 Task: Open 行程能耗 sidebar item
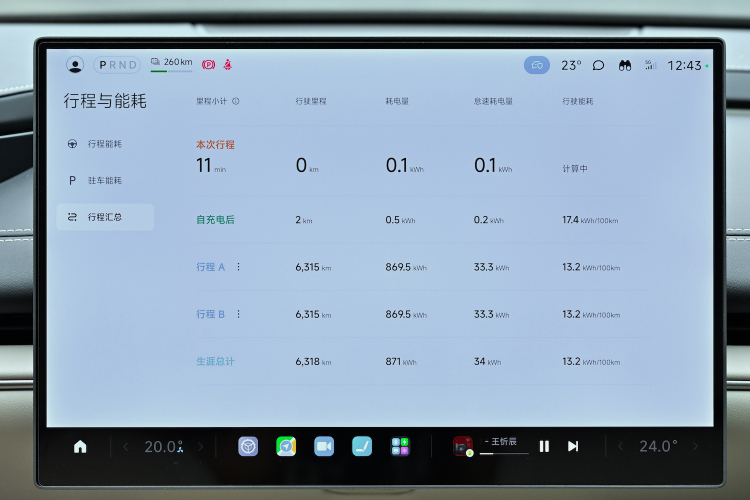point(105,144)
